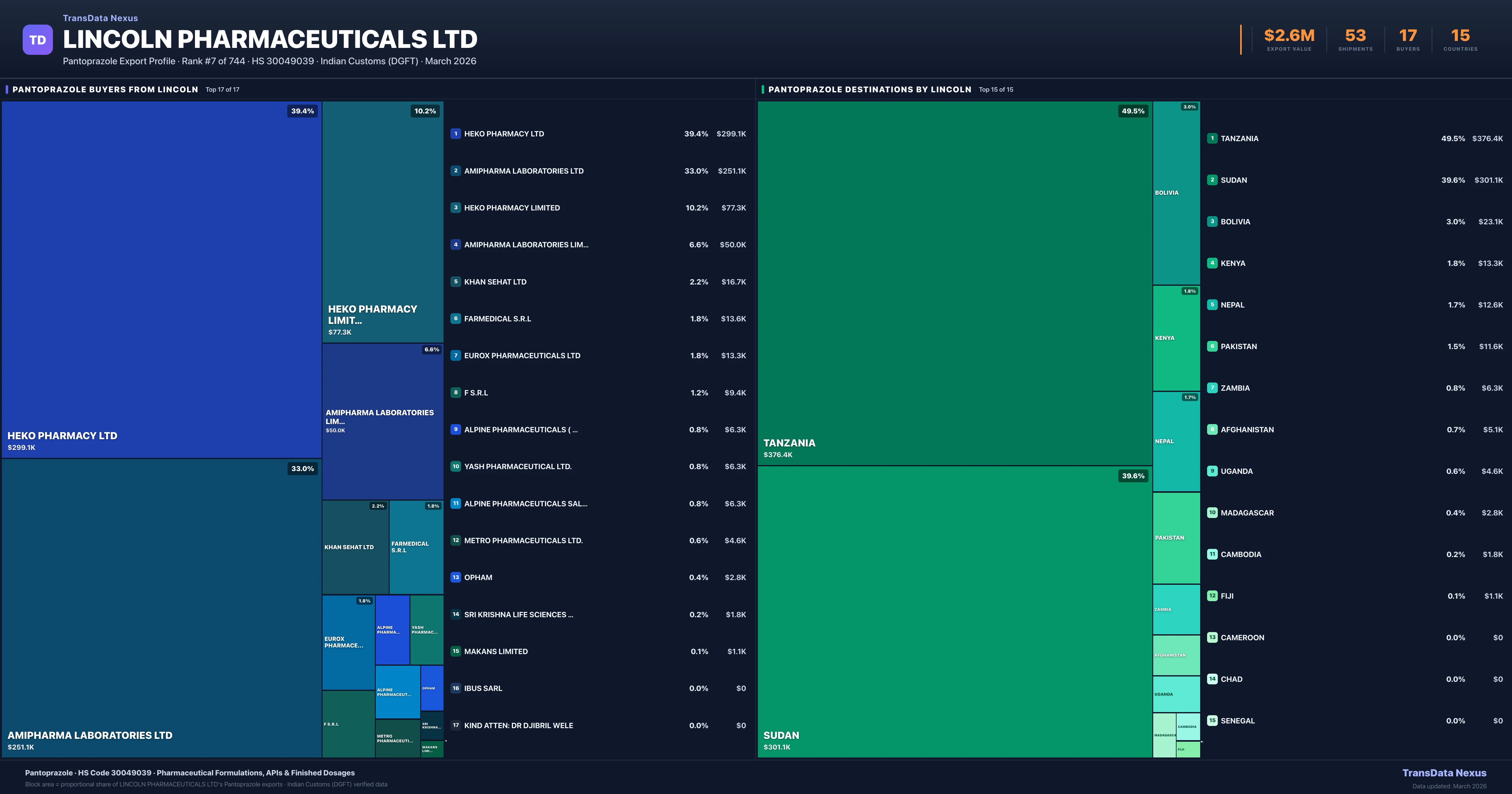Expand the truncated AMIPHARMA LABORATORIES LIM... entry
1512x794 pixels.
526,245
